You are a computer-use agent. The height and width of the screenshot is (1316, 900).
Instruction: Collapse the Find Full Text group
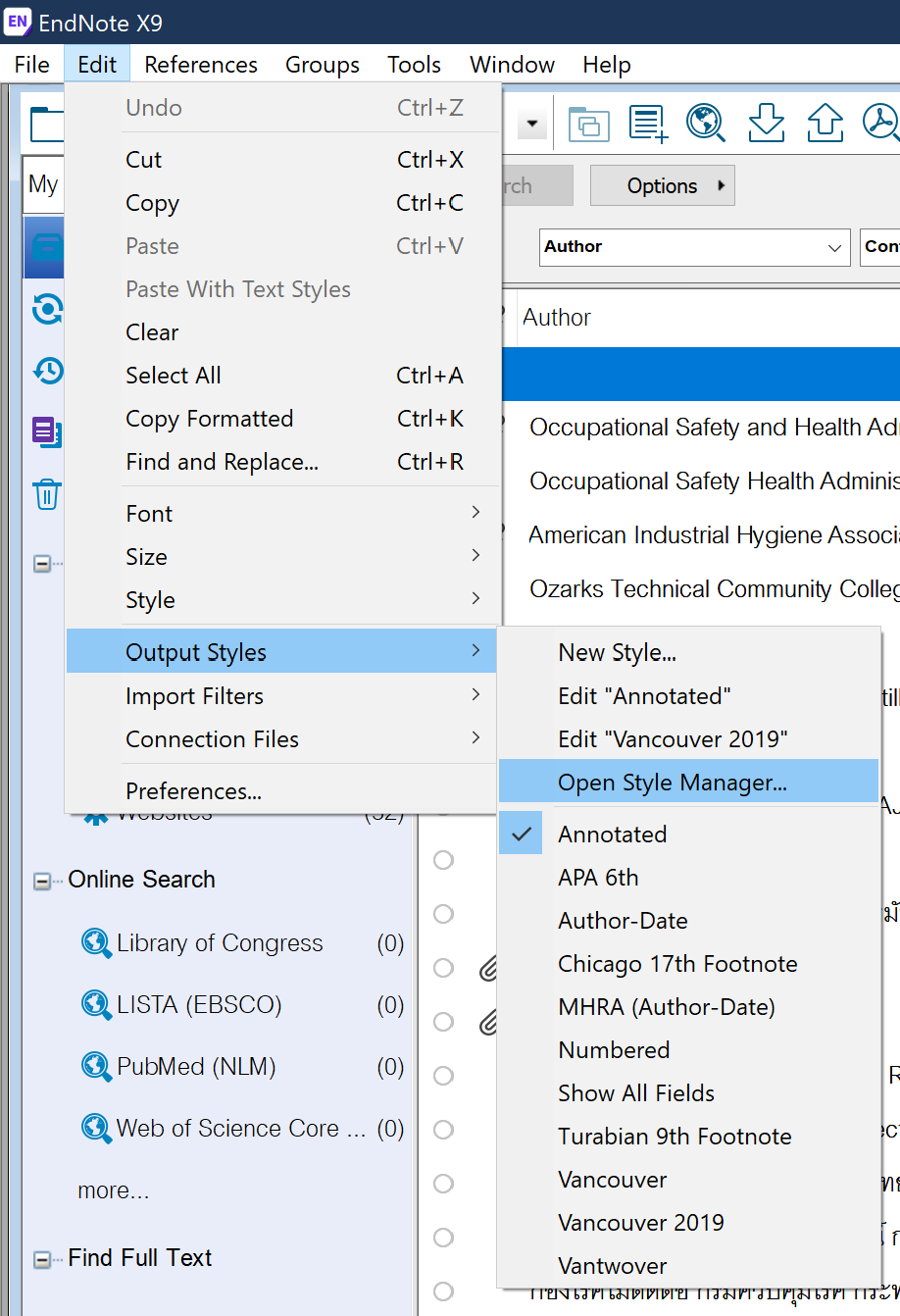click(x=42, y=1260)
